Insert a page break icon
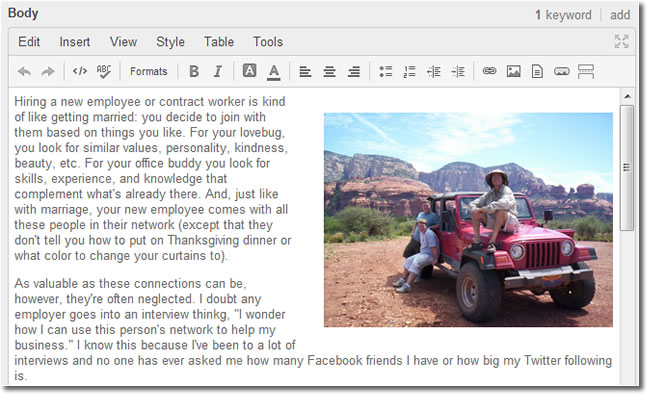Viewport: 649px width, 394px height. coord(586,71)
